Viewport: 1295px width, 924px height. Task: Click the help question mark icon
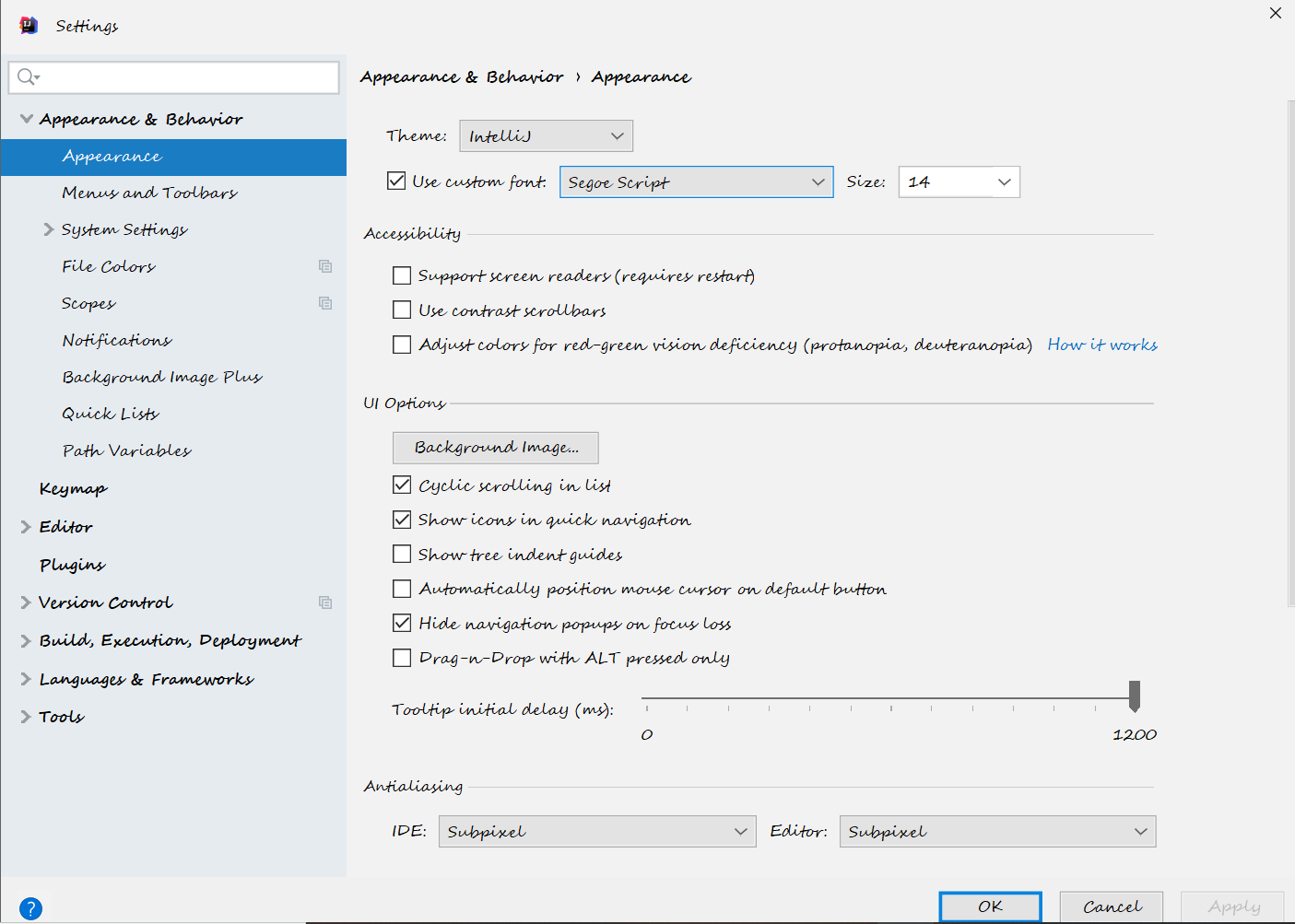[30, 908]
